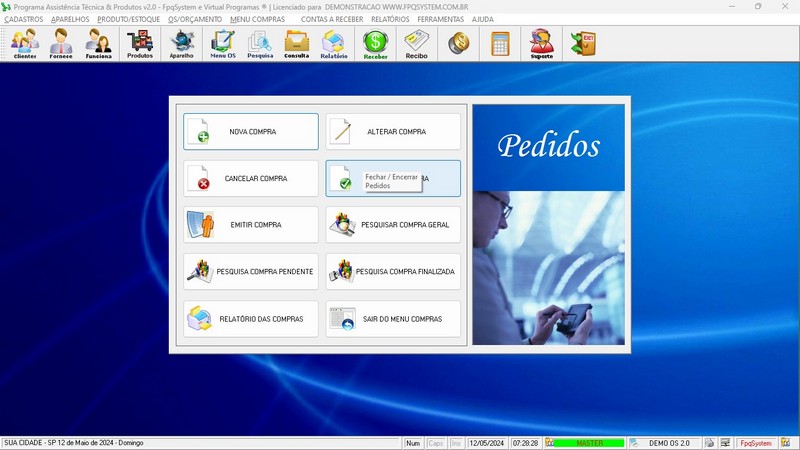This screenshot has height=450, width=800.
Task: Click the green Receber dollar icon
Action: point(375,43)
